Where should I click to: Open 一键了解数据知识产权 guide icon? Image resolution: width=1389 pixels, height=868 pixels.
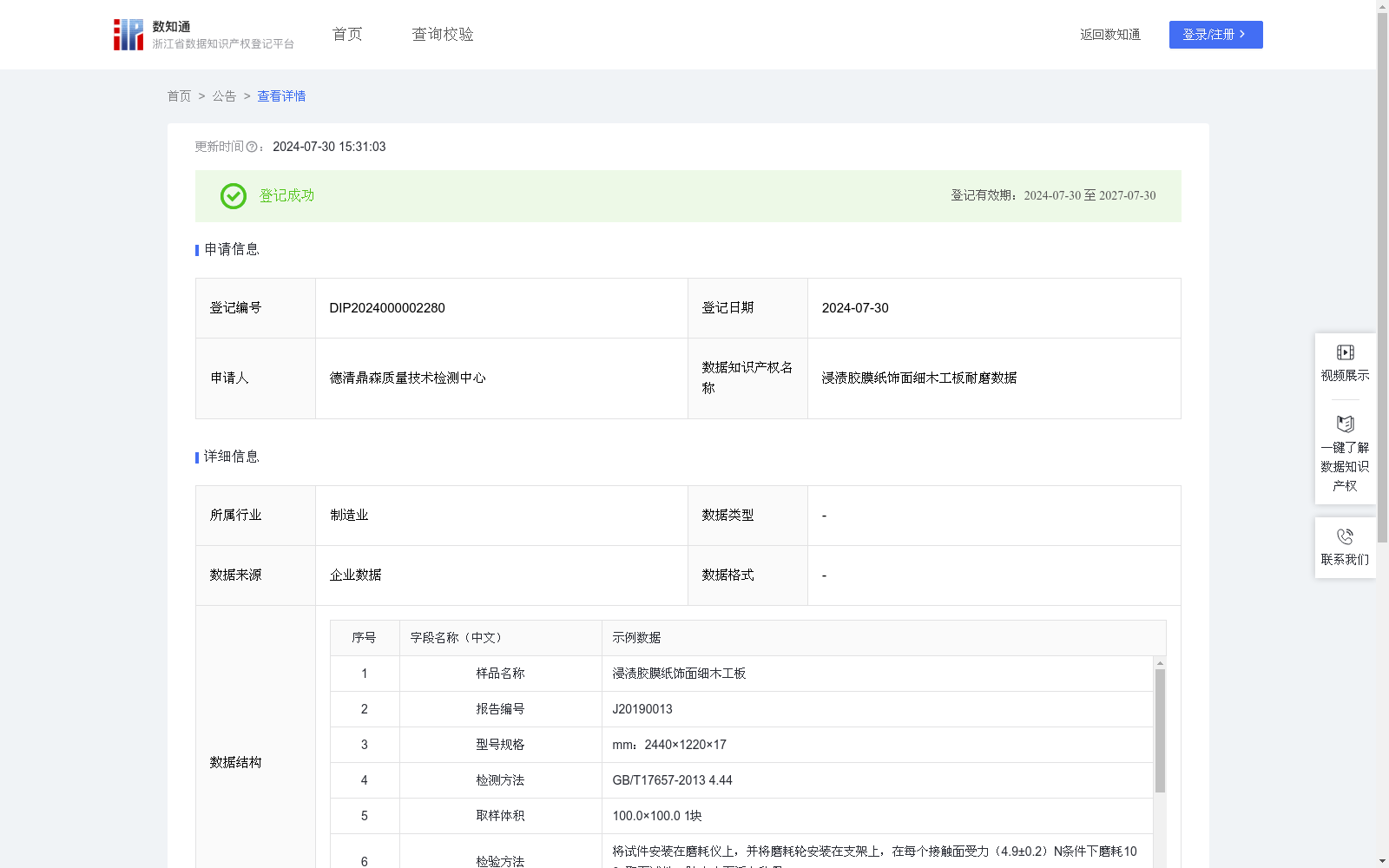tap(1345, 424)
